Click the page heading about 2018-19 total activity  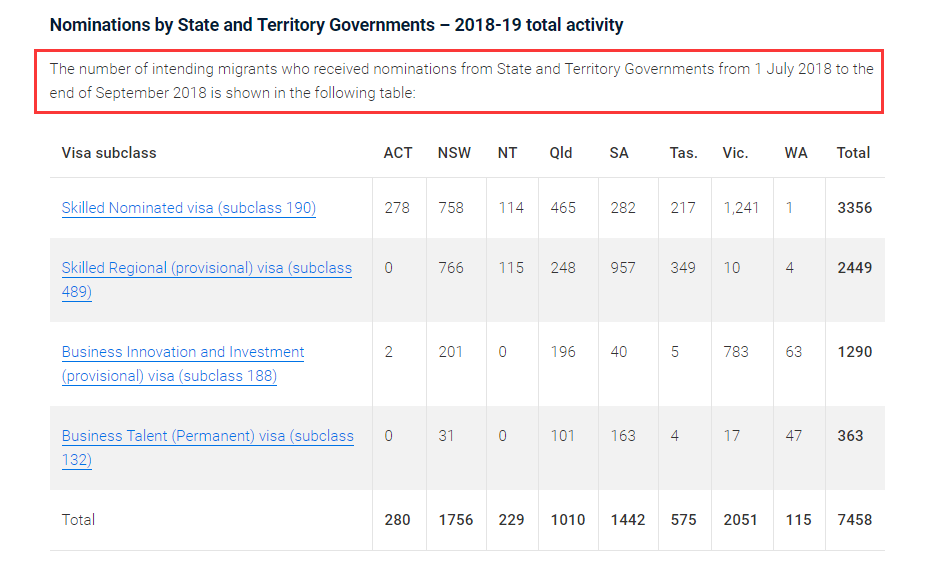[336, 25]
